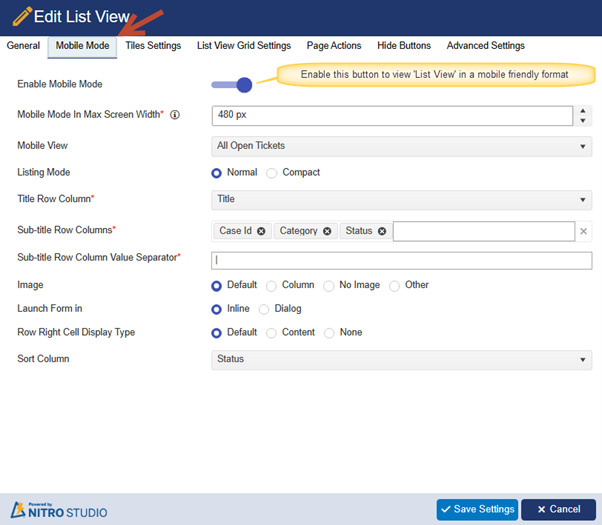The height and width of the screenshot is (525, 602).
Task: Switch to the Tiles Settings tab
Action: (153, 46)
